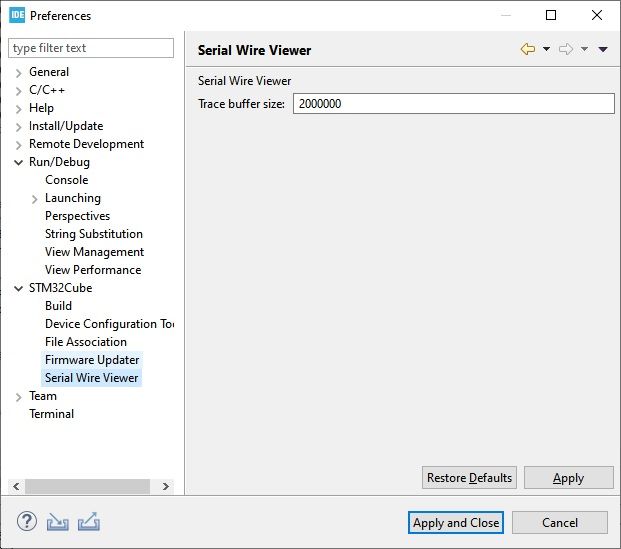Image resolution: width=621 pixels, height=549 pixels.
Task: Select the Launching tree item label
Action: [73, 198]
